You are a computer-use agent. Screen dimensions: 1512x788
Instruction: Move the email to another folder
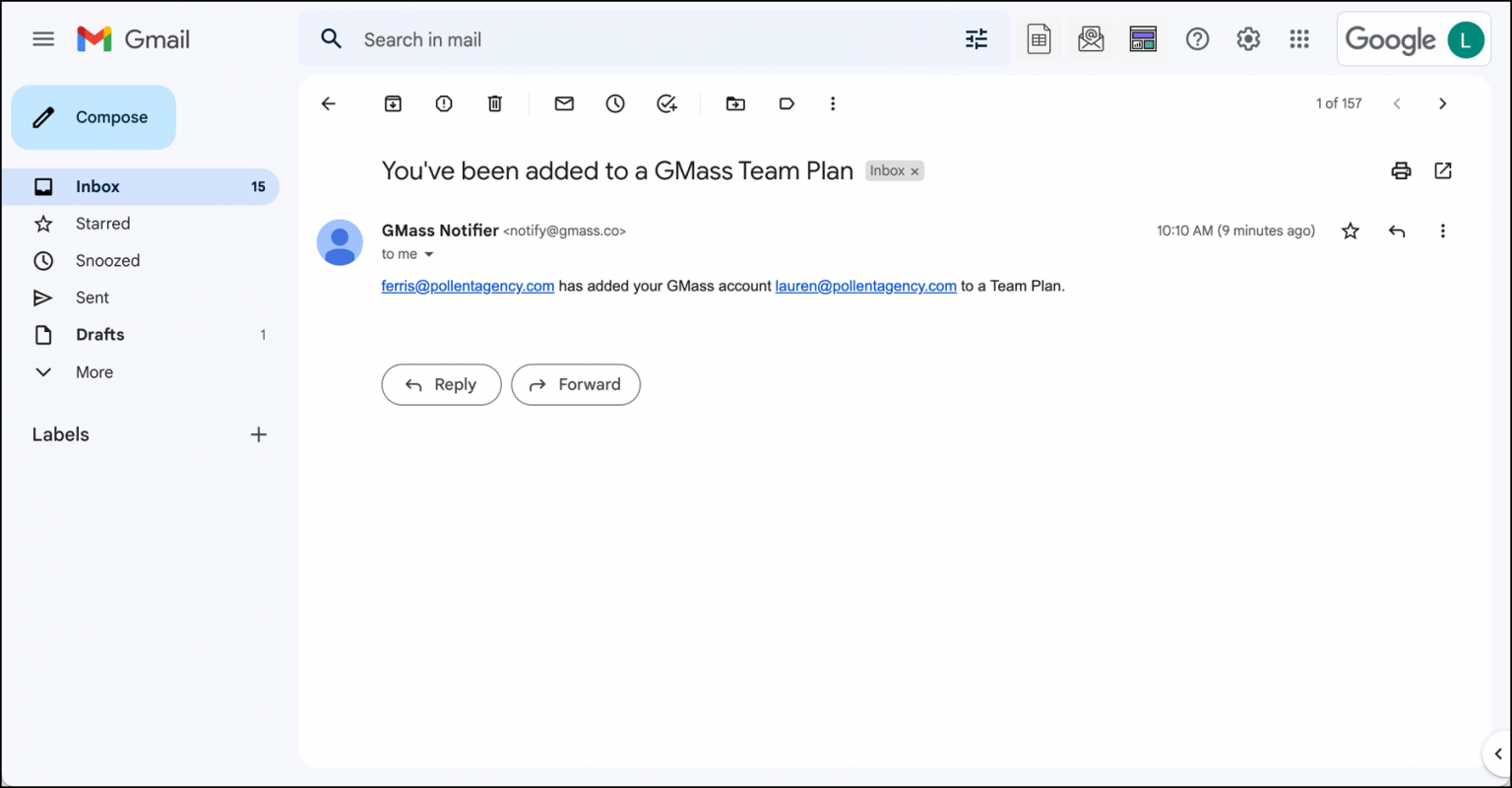click(x=734, y=103)
